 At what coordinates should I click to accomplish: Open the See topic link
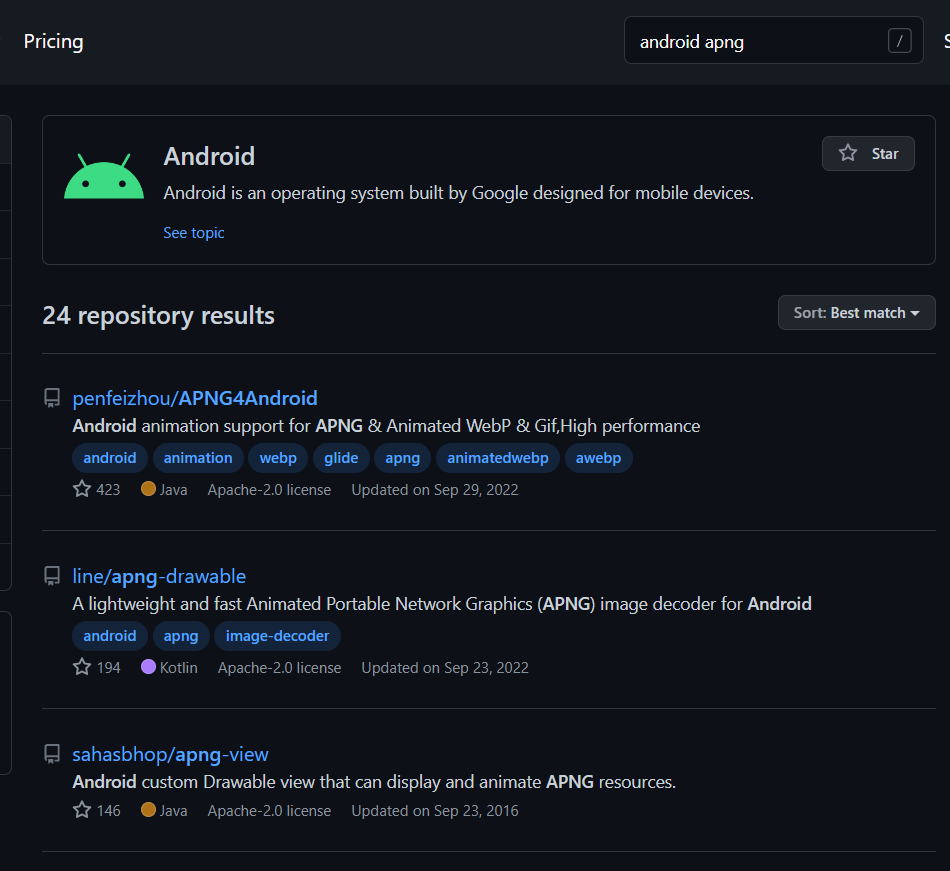pyautogui.click(x=194, y=233)
